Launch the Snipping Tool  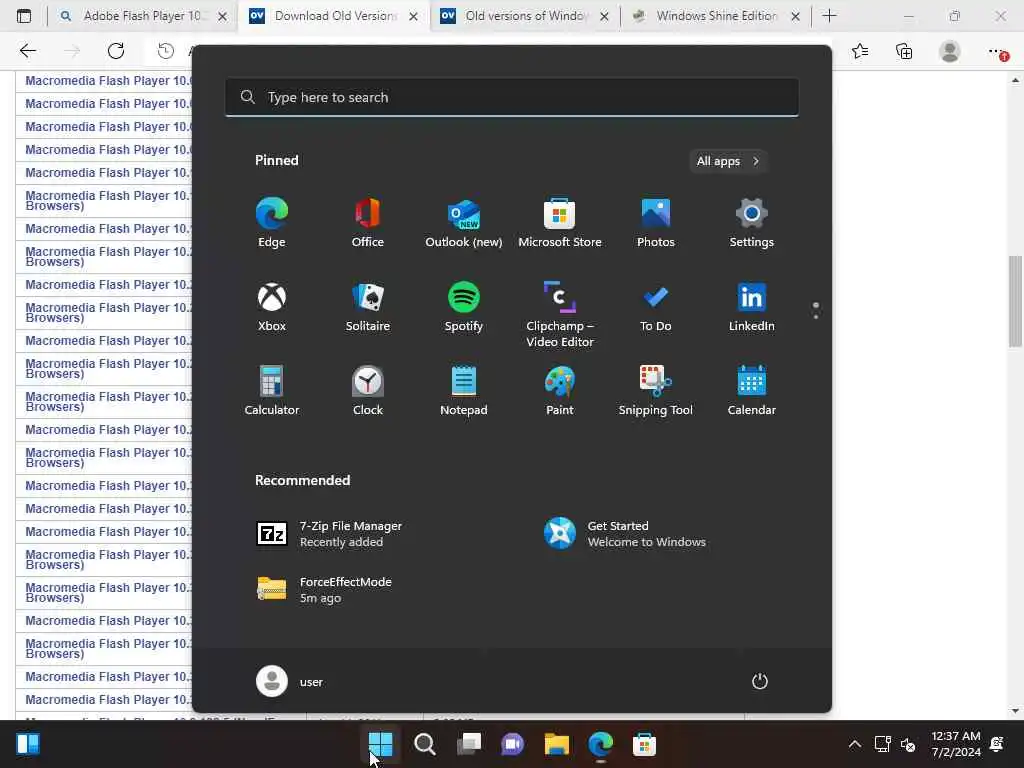click(656, 391)
